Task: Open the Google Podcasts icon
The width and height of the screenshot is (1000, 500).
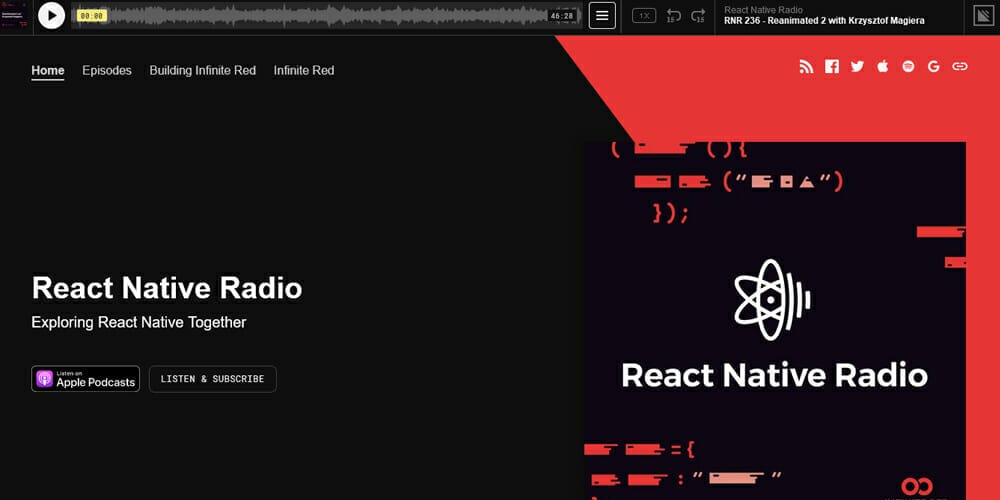Action: 934,66
